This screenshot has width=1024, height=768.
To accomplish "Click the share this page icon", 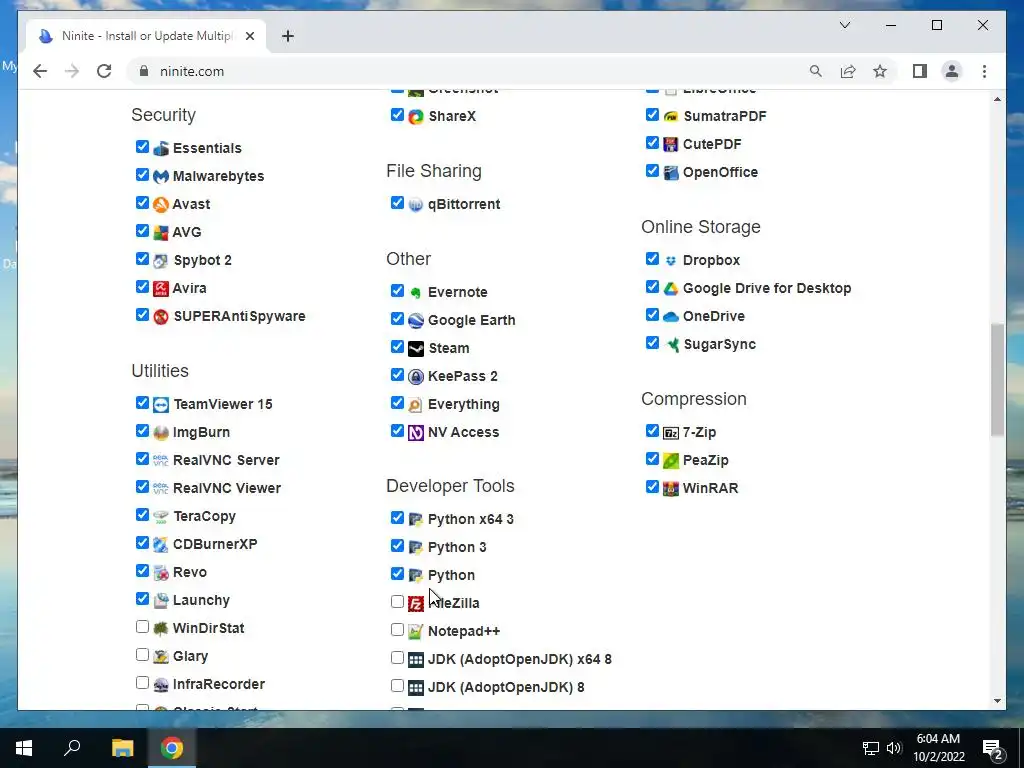I will click(x=848, y=71).
